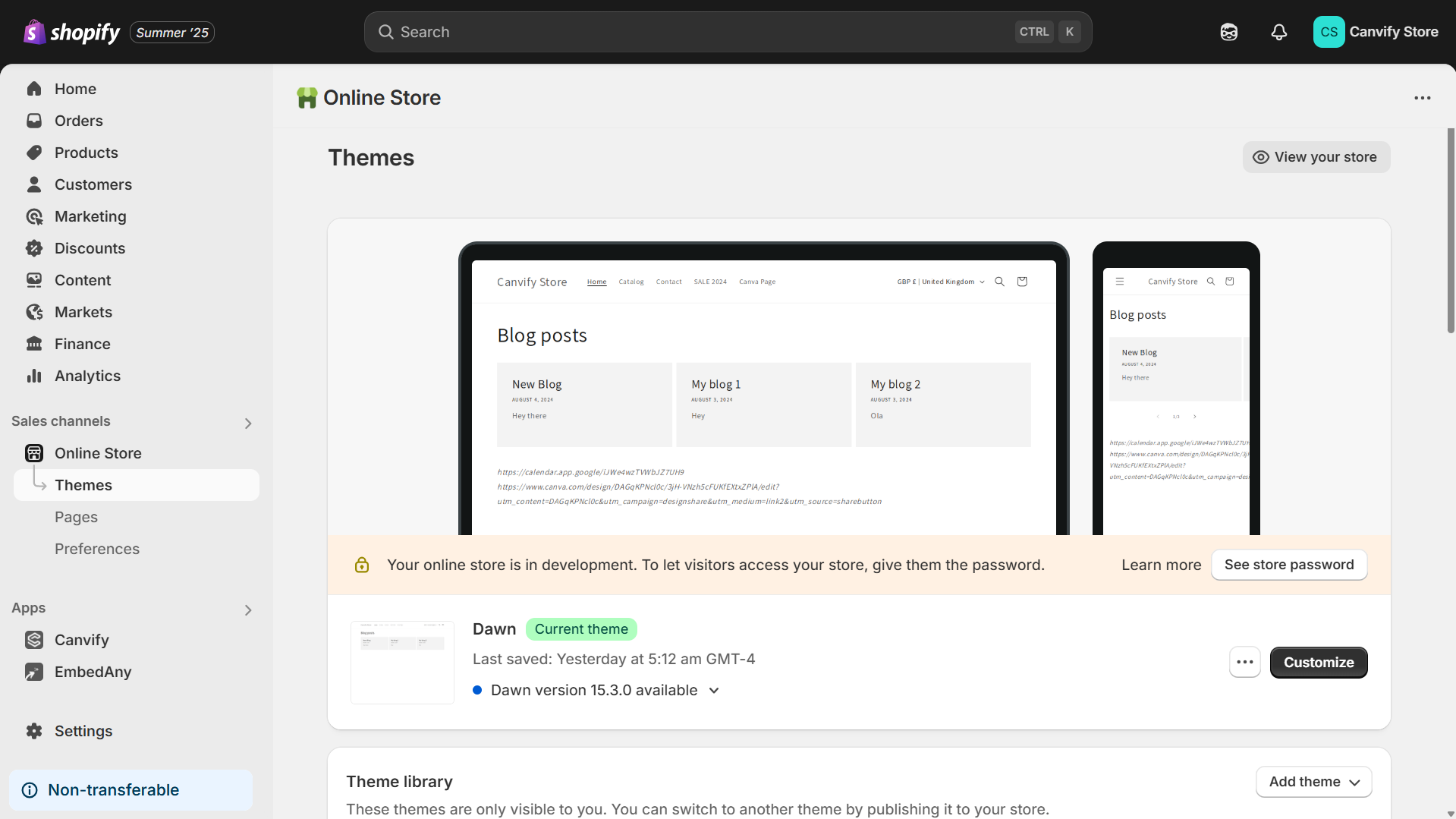Click the Sidekick assistant icon in top bar
Viewport: 1456px width, 819px height.
tap(1228, 32)
